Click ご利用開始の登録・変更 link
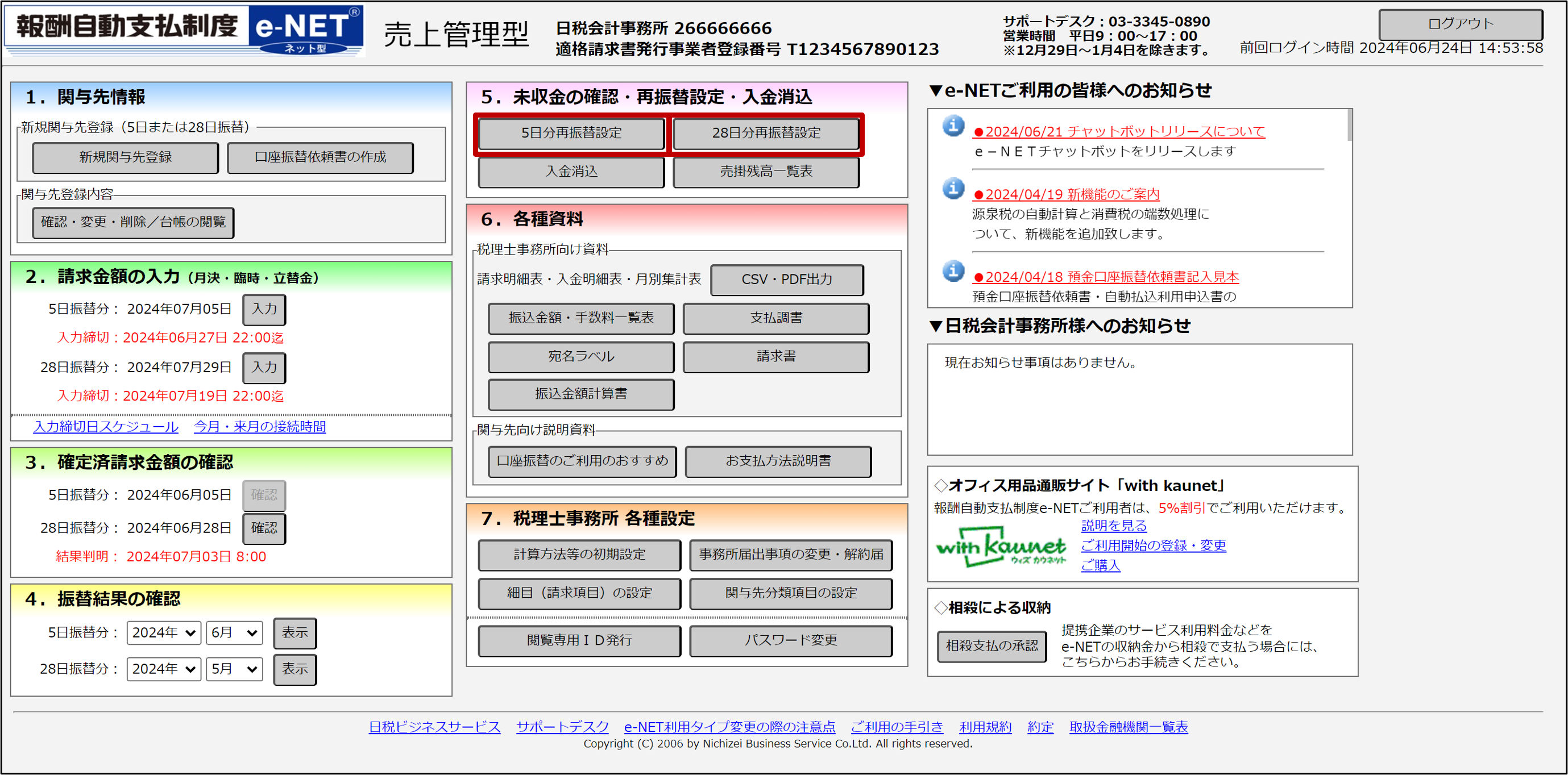Viewport: 1568px width, 775px height. (1153, 545)
